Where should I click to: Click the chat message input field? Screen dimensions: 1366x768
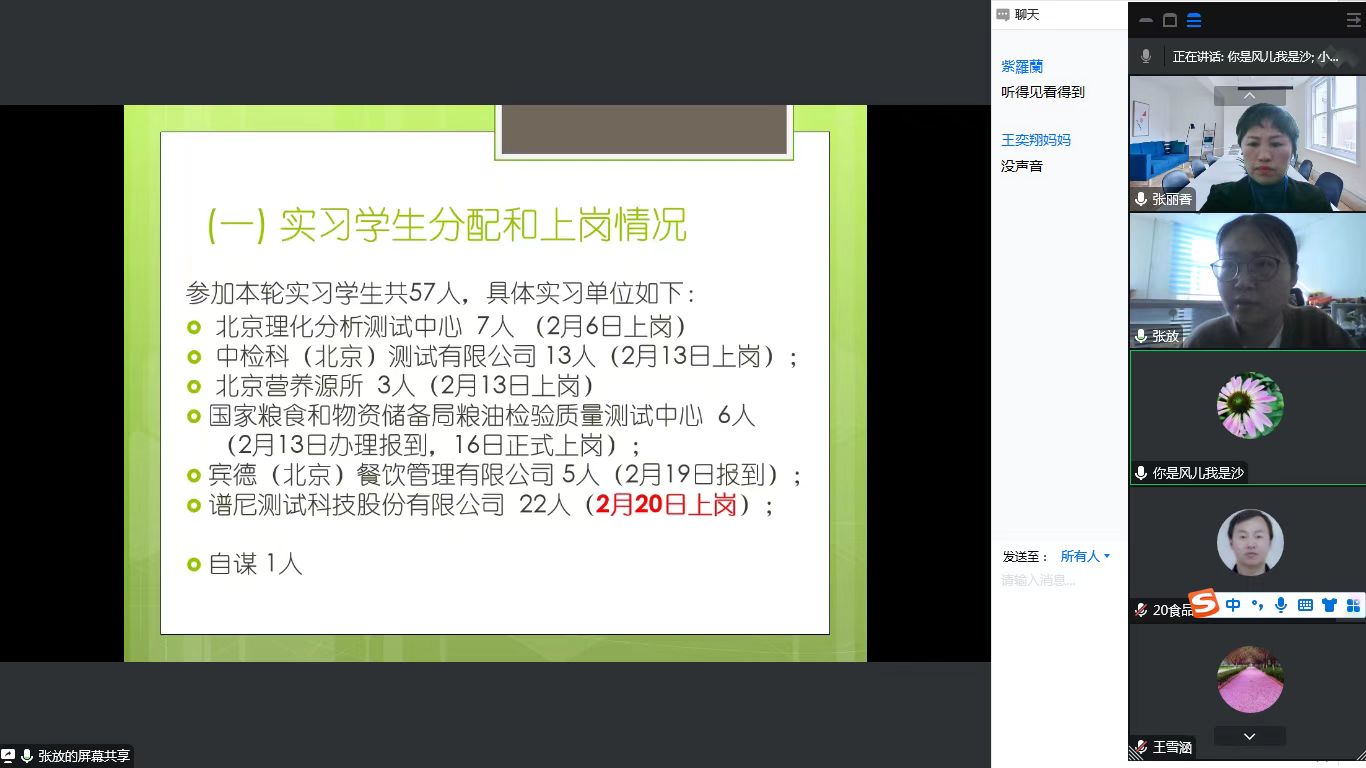coord(1060,581)
